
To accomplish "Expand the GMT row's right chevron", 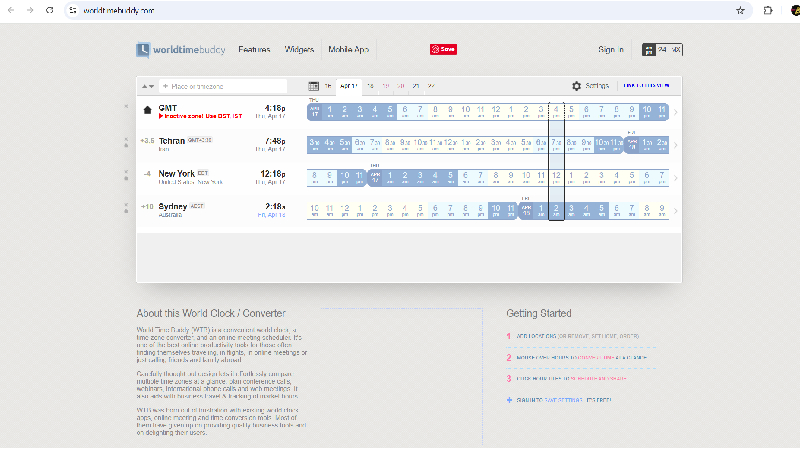I will (x=676, y=112).
